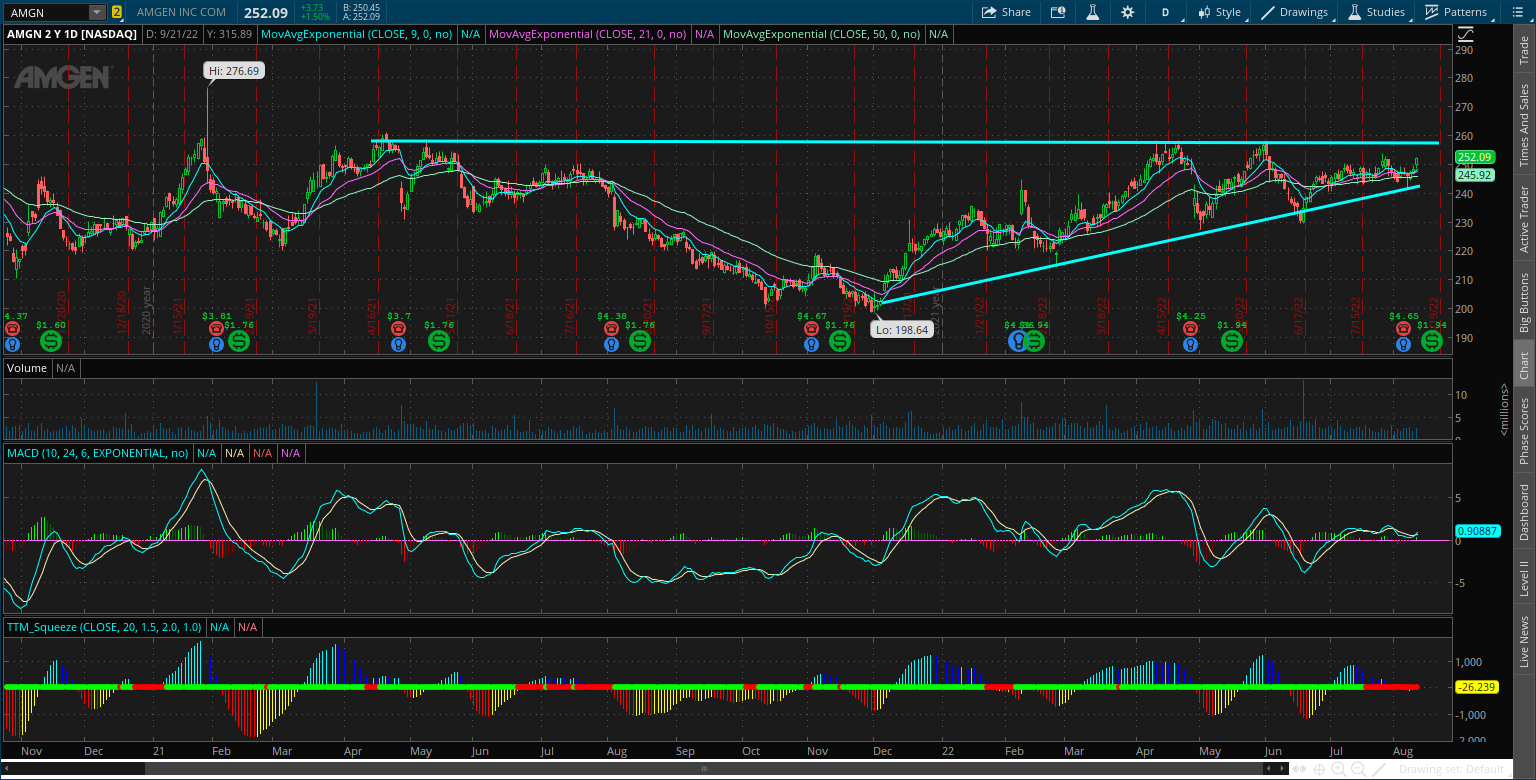
Task: Switch to Times And Sales side tab
Action: click(1524, 125)
